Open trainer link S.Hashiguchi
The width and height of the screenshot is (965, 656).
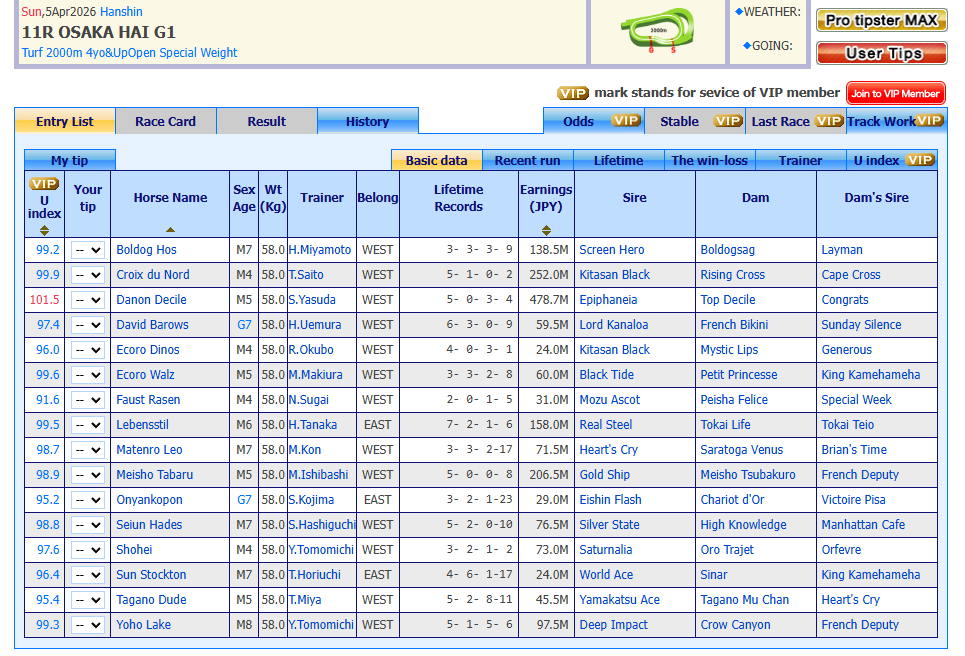(x=322, y=525)
